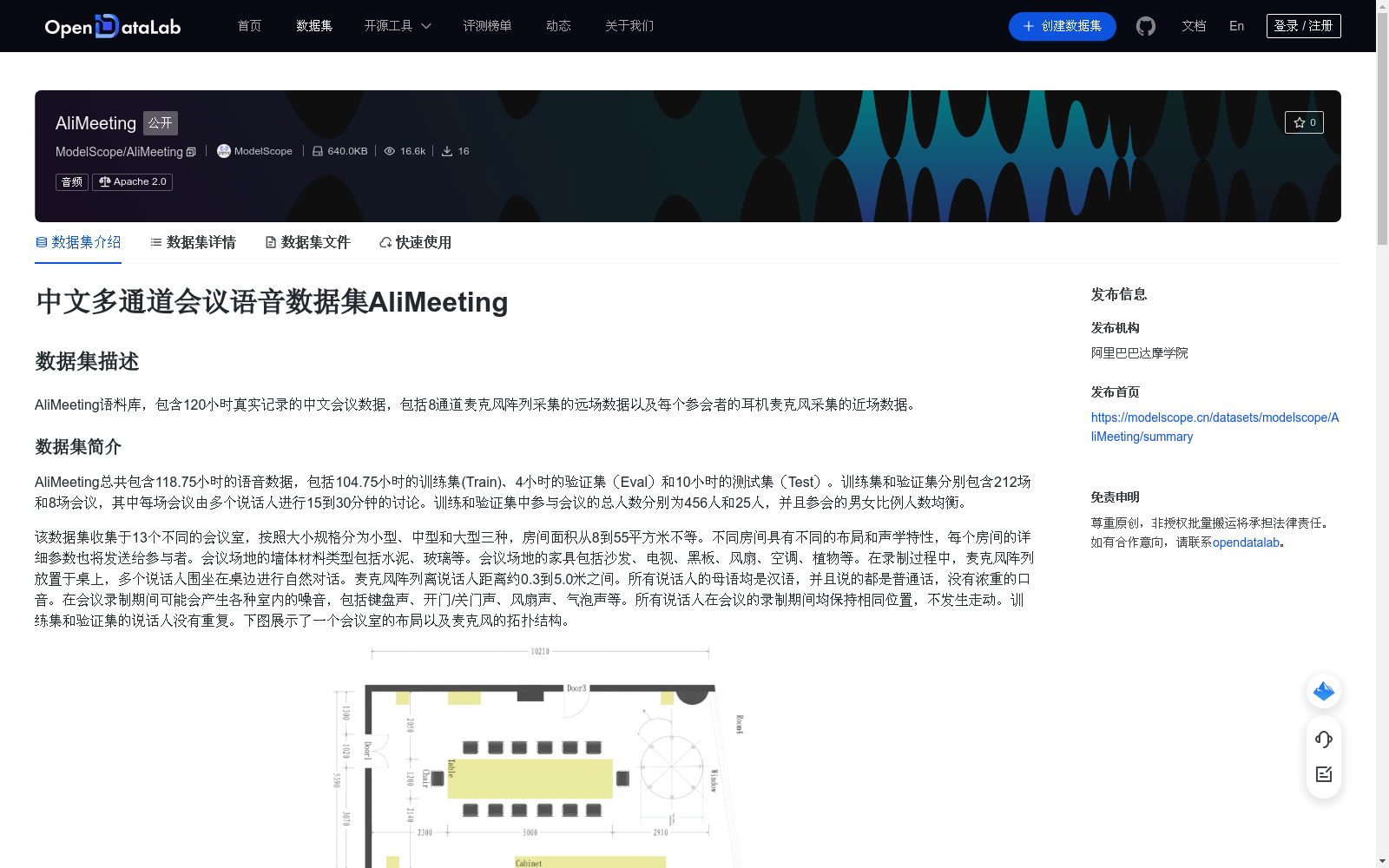Select the 公开 visibility badge
The image size is (1389, 868).
160,122
